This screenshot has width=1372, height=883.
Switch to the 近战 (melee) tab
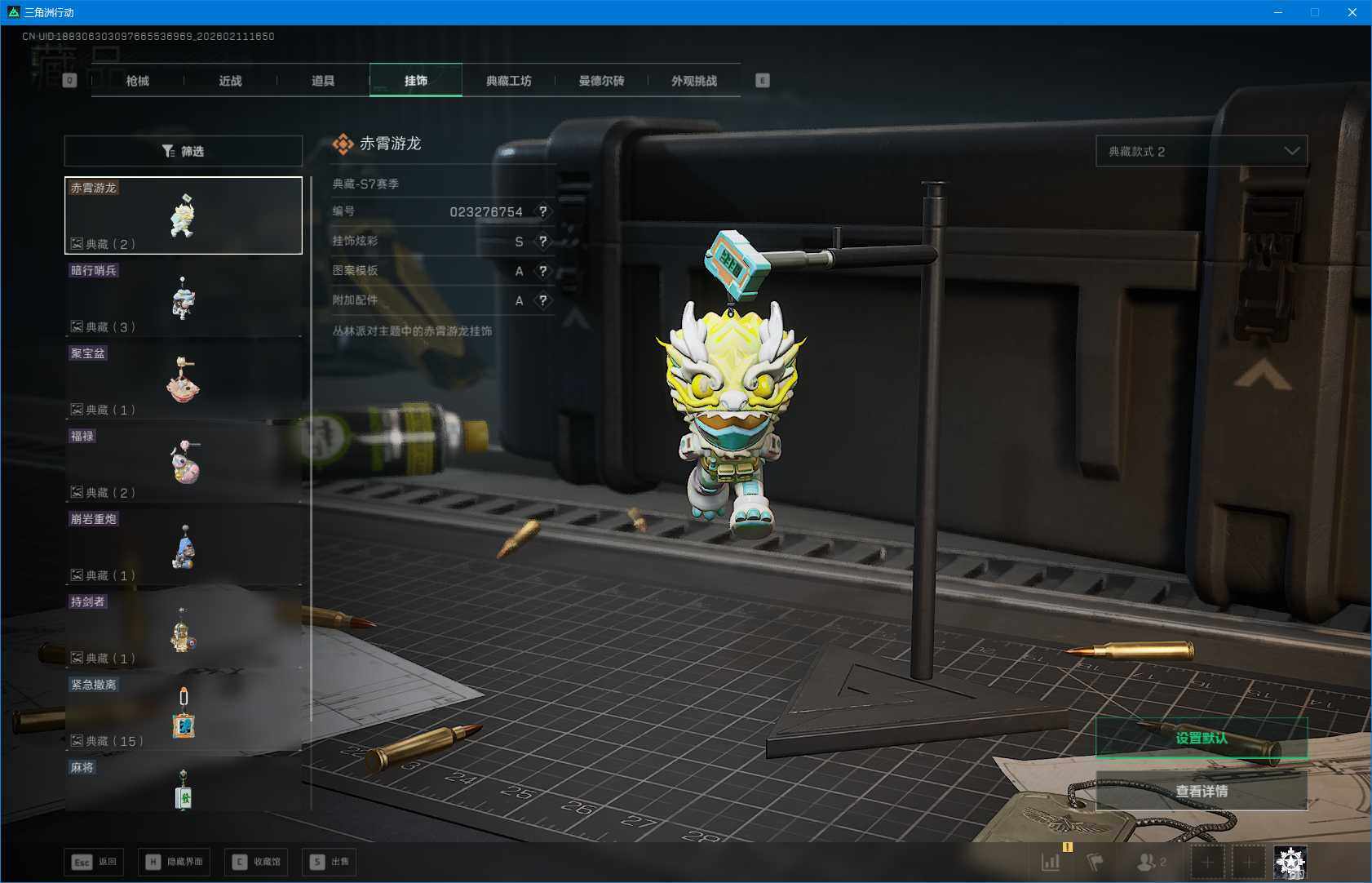tap(231, 81)
